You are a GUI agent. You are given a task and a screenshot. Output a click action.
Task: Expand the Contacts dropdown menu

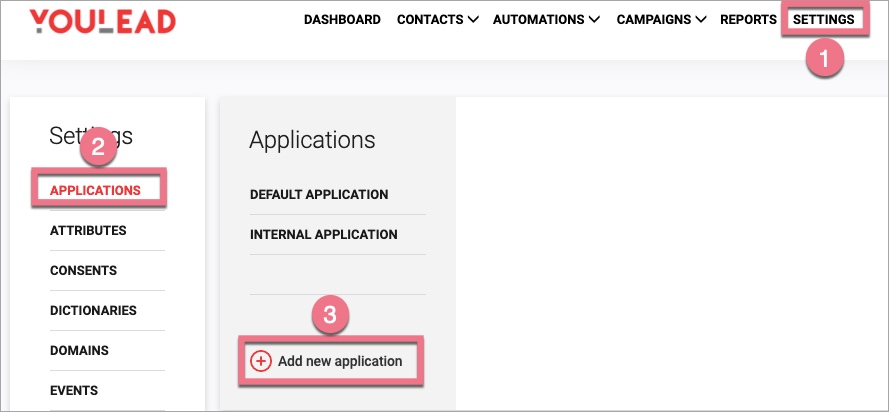[437, 19]
